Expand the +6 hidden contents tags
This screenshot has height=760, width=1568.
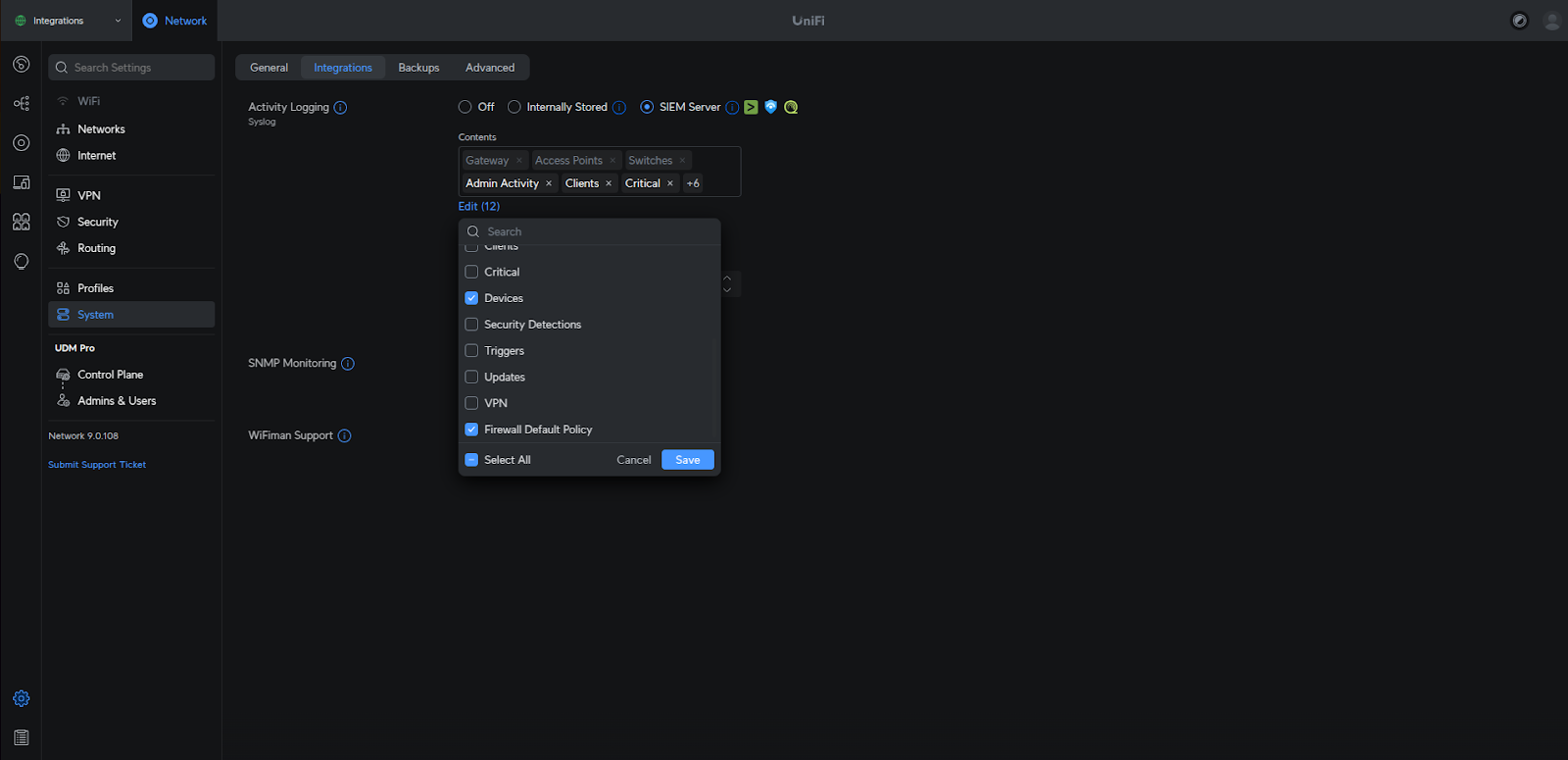click(x=693, y=183)
